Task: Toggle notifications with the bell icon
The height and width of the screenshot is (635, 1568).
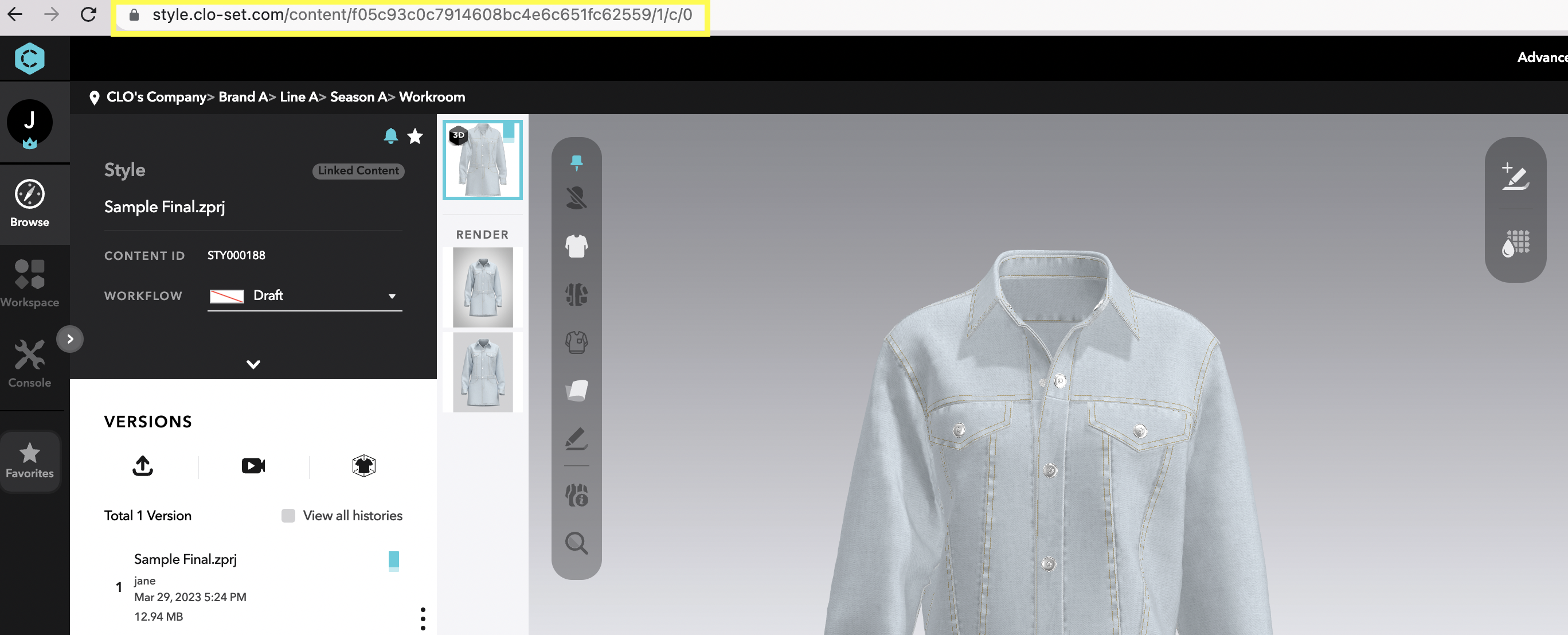Action: [x=390, y=137]
